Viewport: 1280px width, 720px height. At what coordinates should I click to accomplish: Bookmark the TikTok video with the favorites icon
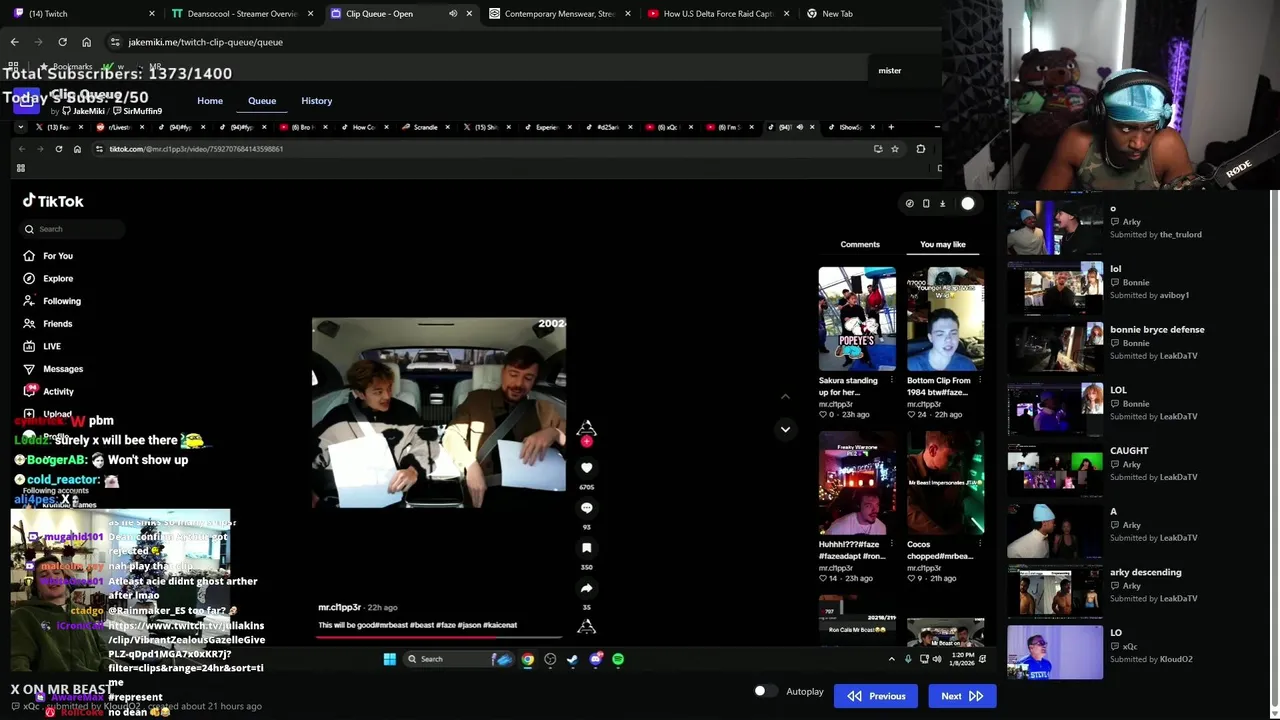pos(587,548)
